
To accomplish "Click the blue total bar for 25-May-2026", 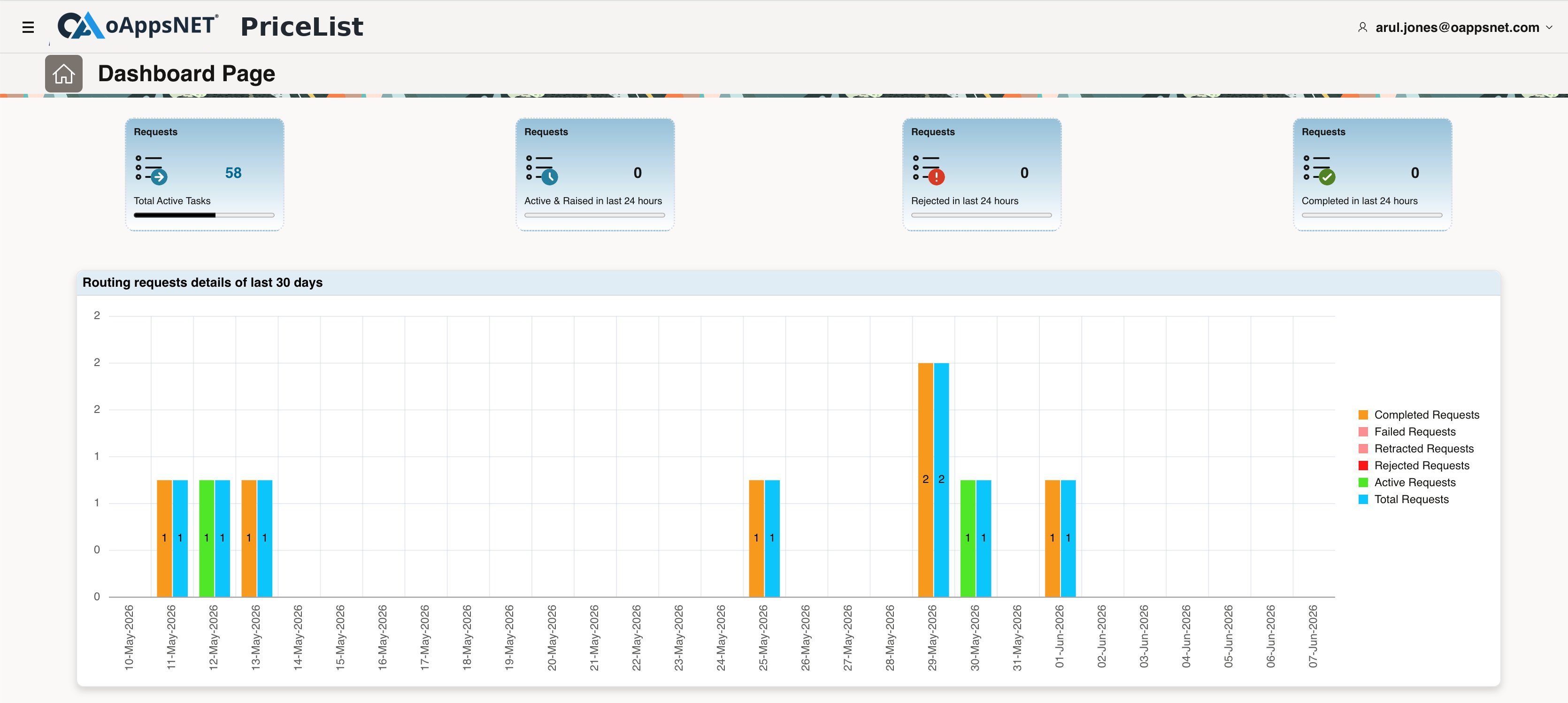I will (x=772, y=539).
